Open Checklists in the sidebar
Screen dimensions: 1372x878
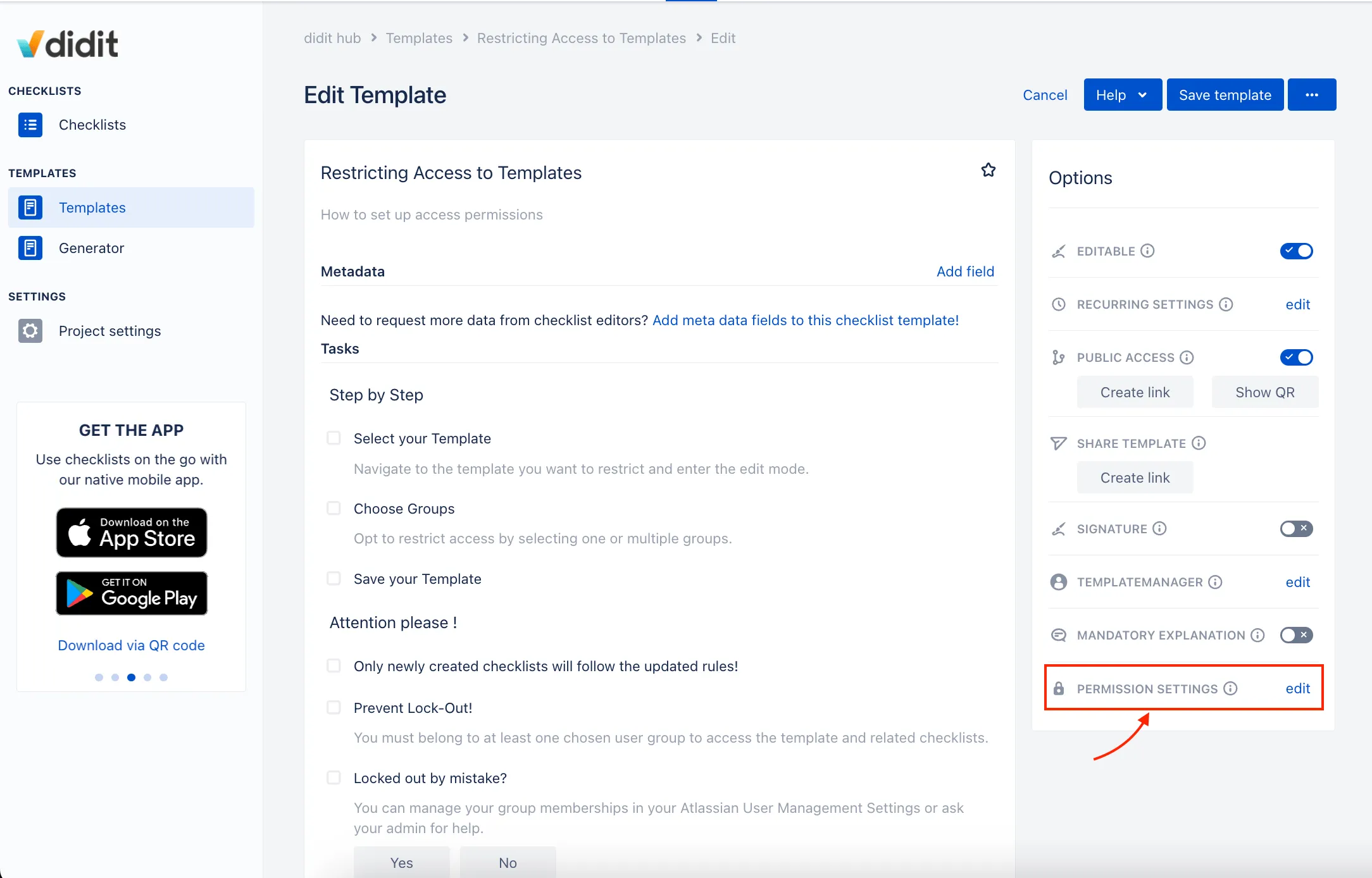point(131,125)
